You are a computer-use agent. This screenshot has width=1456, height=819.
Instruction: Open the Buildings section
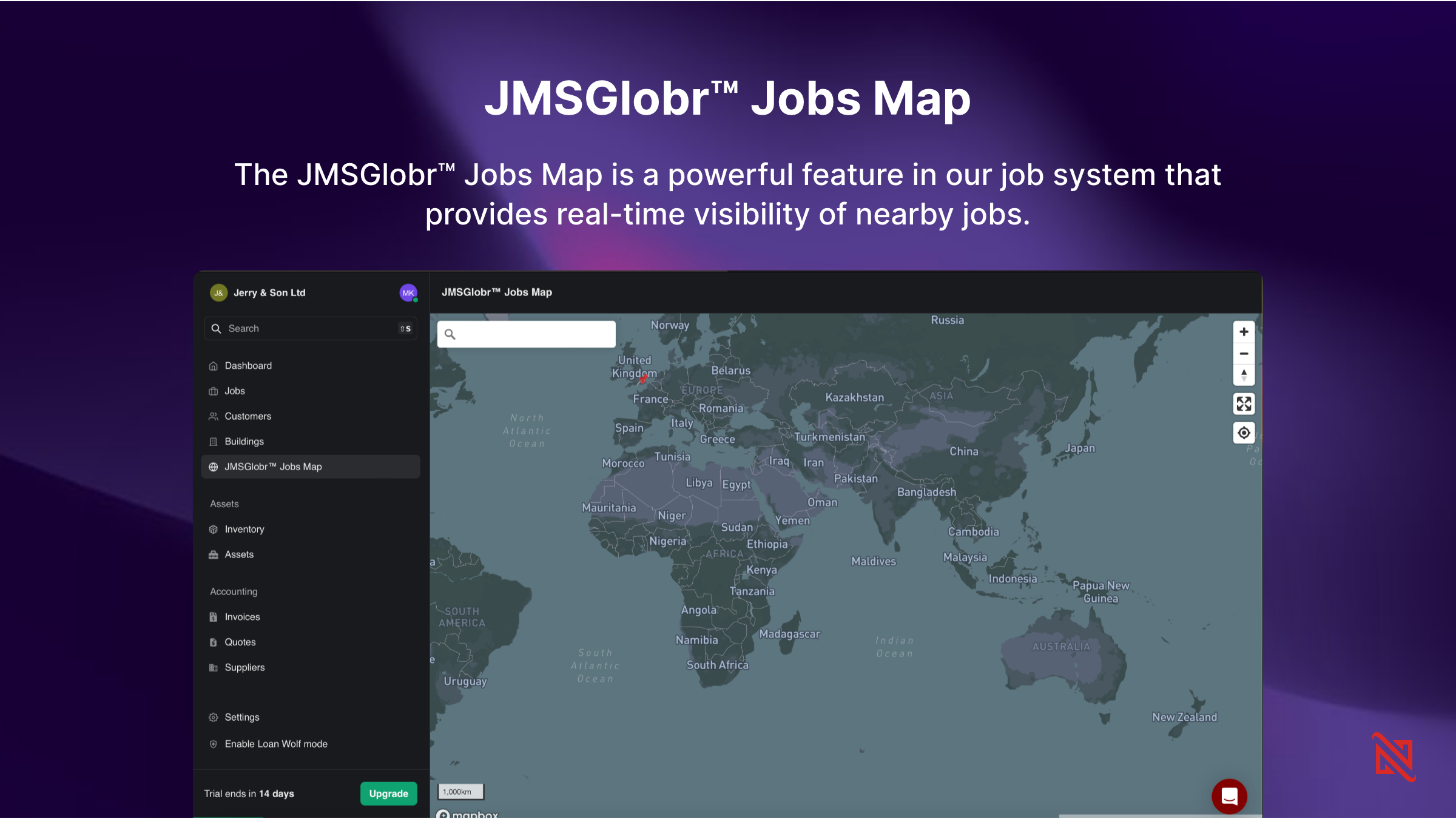(244, 441)
